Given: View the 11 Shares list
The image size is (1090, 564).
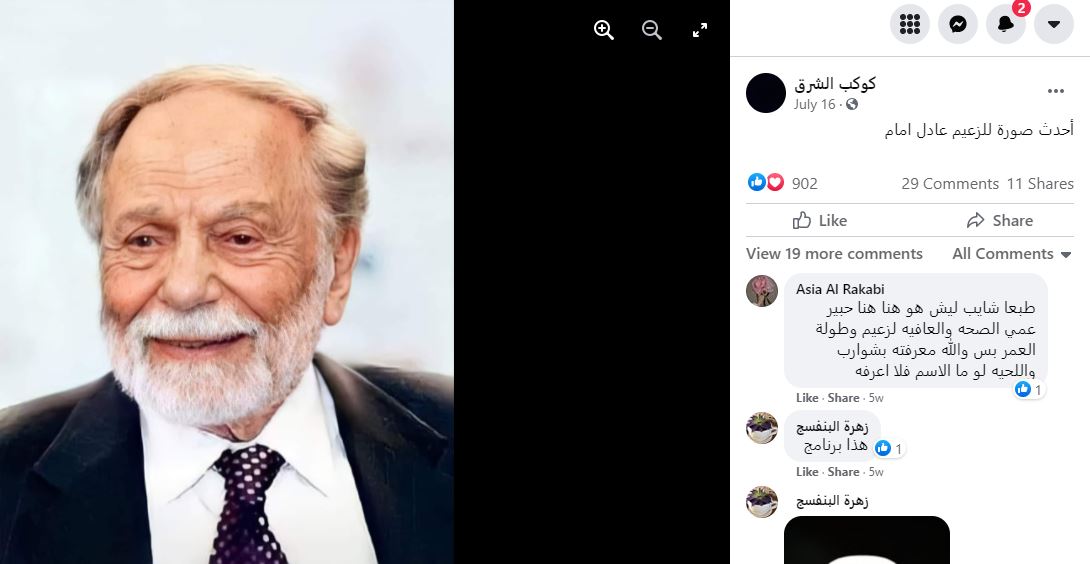Looking at the screenshot, I should click(x=1040, y=183).
